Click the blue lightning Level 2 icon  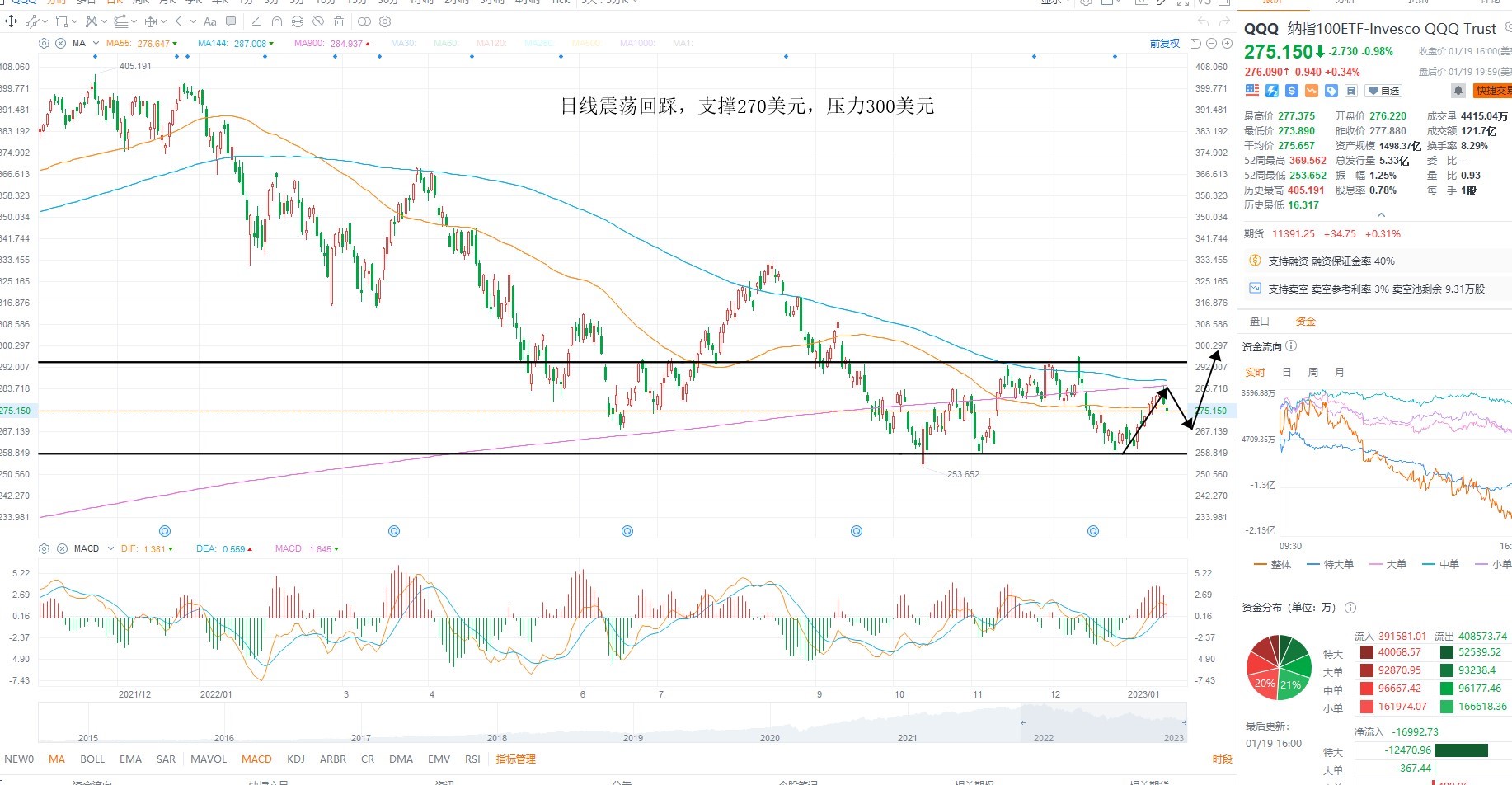click(x=1272, y=90)
